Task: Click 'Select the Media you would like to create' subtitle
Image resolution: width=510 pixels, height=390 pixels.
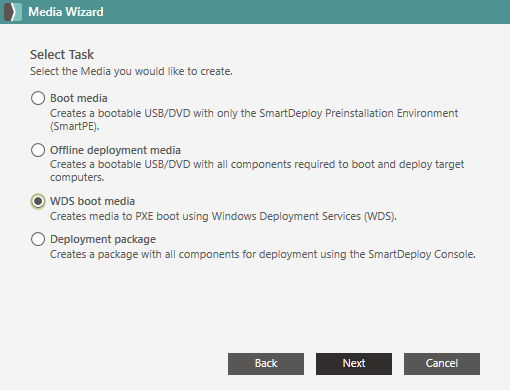Action: coord(131,71)
